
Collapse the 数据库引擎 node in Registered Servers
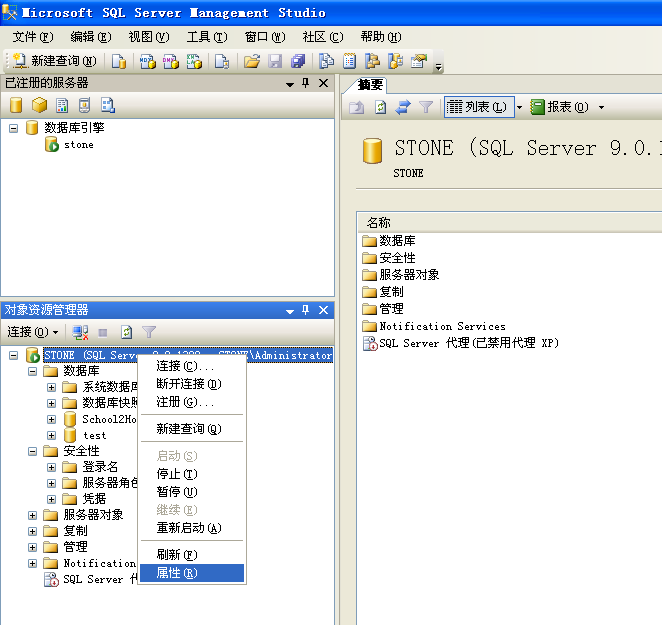(14, 128)
